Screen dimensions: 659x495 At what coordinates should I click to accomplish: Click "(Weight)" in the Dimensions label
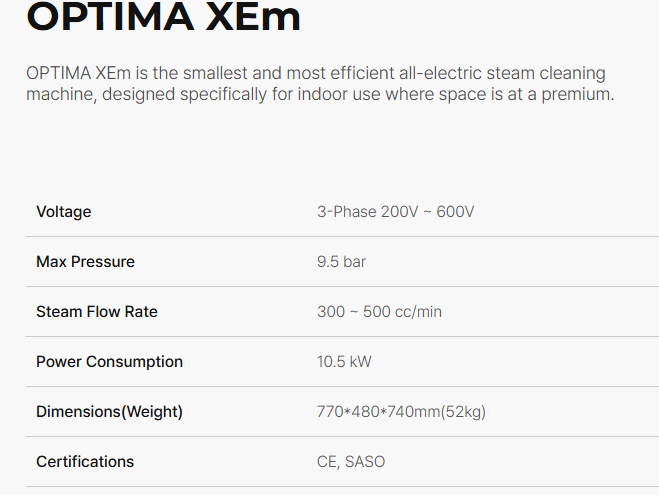(152, 412)
